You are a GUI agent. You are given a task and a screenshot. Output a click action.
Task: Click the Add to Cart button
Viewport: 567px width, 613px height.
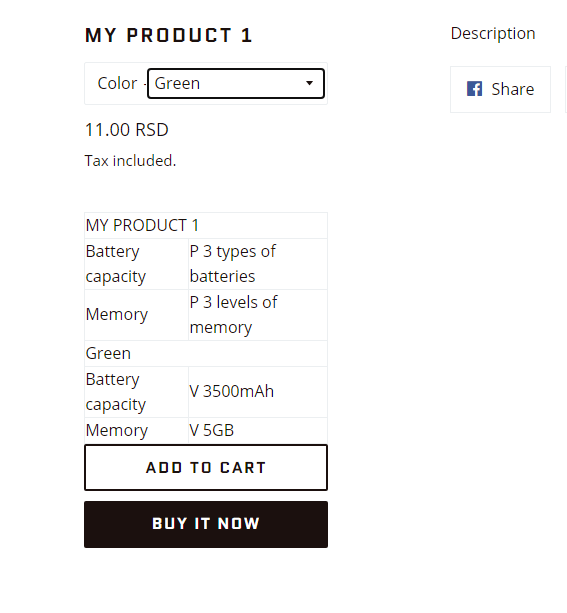point(206,468)
